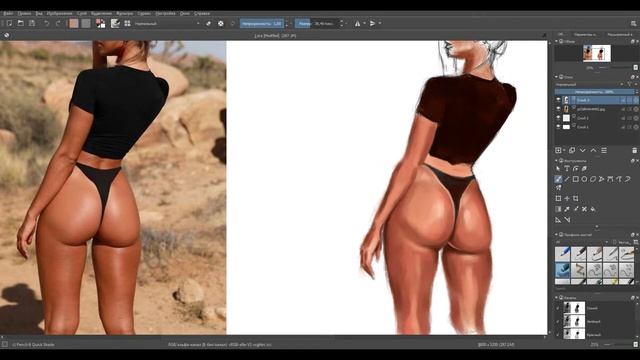Screen dimensions: 640x360
Task: Hide layer Слой 1
Action: [x=558, y=127]
